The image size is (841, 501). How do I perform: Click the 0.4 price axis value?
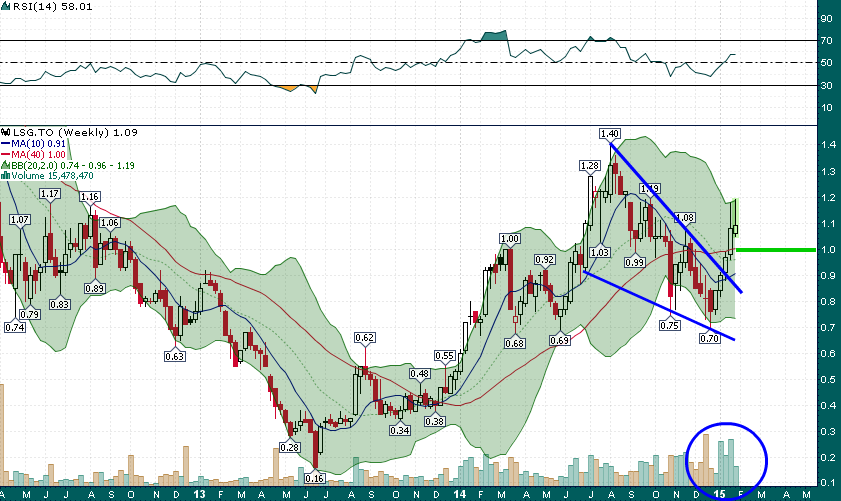[828, 406]
